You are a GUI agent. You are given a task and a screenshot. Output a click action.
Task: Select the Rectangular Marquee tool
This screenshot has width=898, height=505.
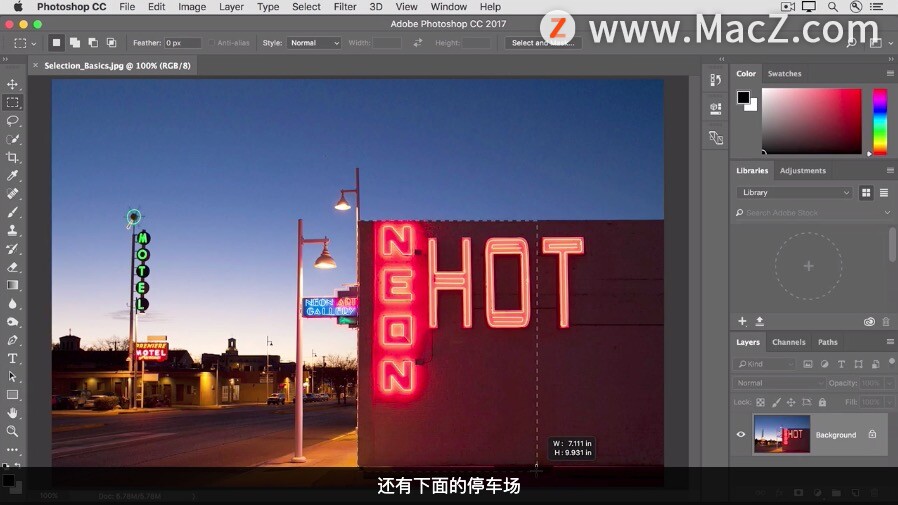pos(12,102)
